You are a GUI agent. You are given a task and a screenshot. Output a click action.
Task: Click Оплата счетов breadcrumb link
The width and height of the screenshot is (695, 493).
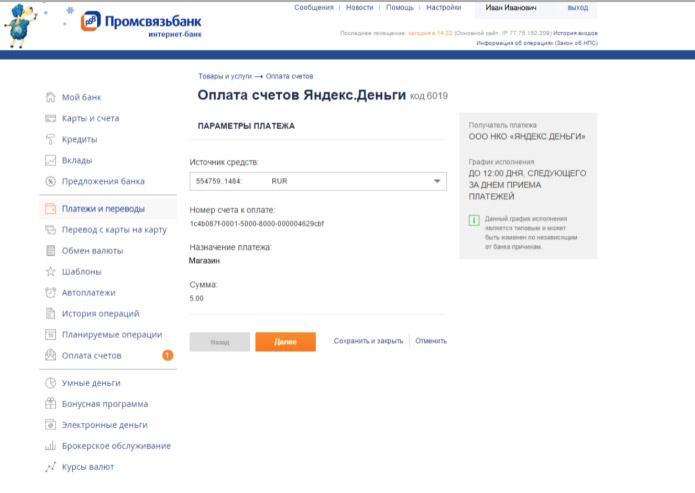289,76
